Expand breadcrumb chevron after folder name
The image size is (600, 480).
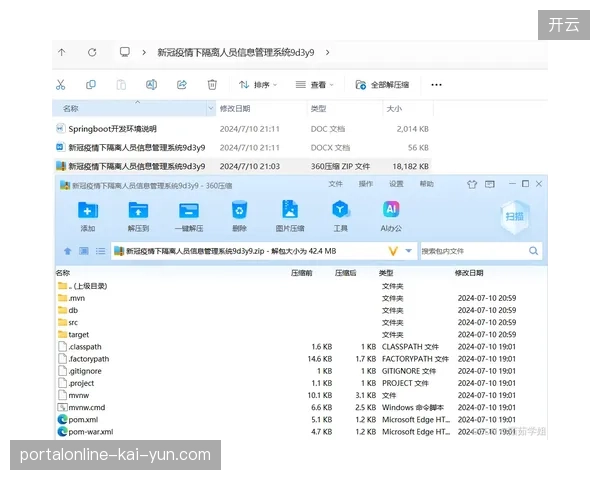[x=328, y=52]
